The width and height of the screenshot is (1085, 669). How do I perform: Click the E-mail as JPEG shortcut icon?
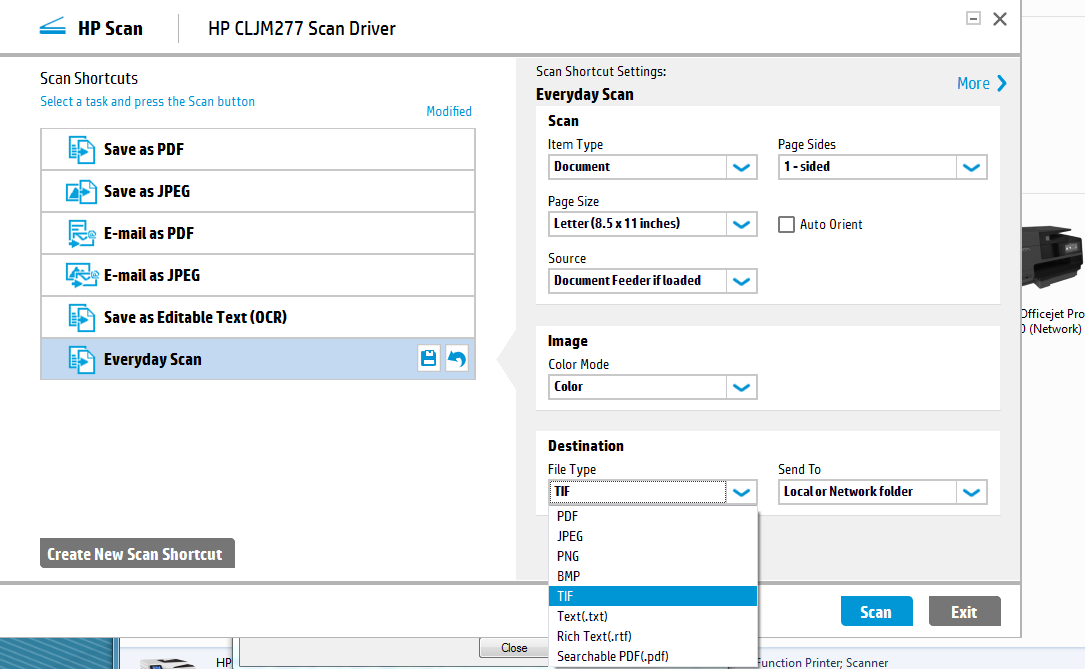click(x=81, y=275)
